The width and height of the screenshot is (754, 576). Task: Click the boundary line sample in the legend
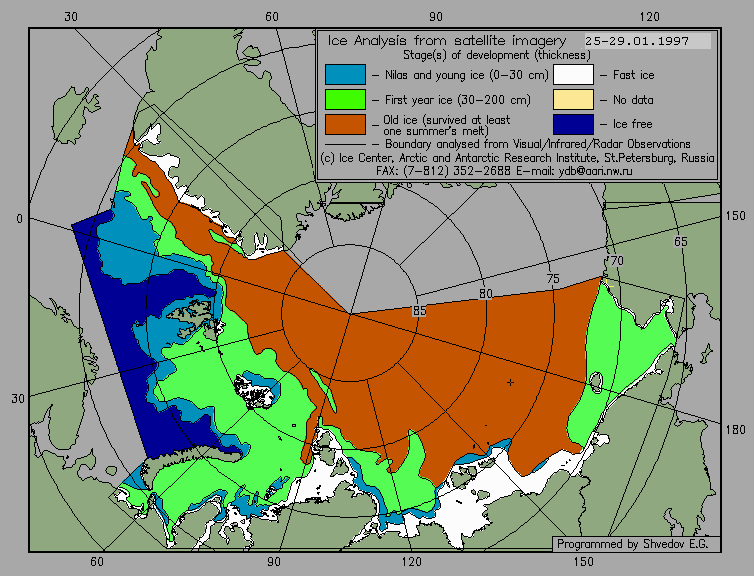(345, 144)
